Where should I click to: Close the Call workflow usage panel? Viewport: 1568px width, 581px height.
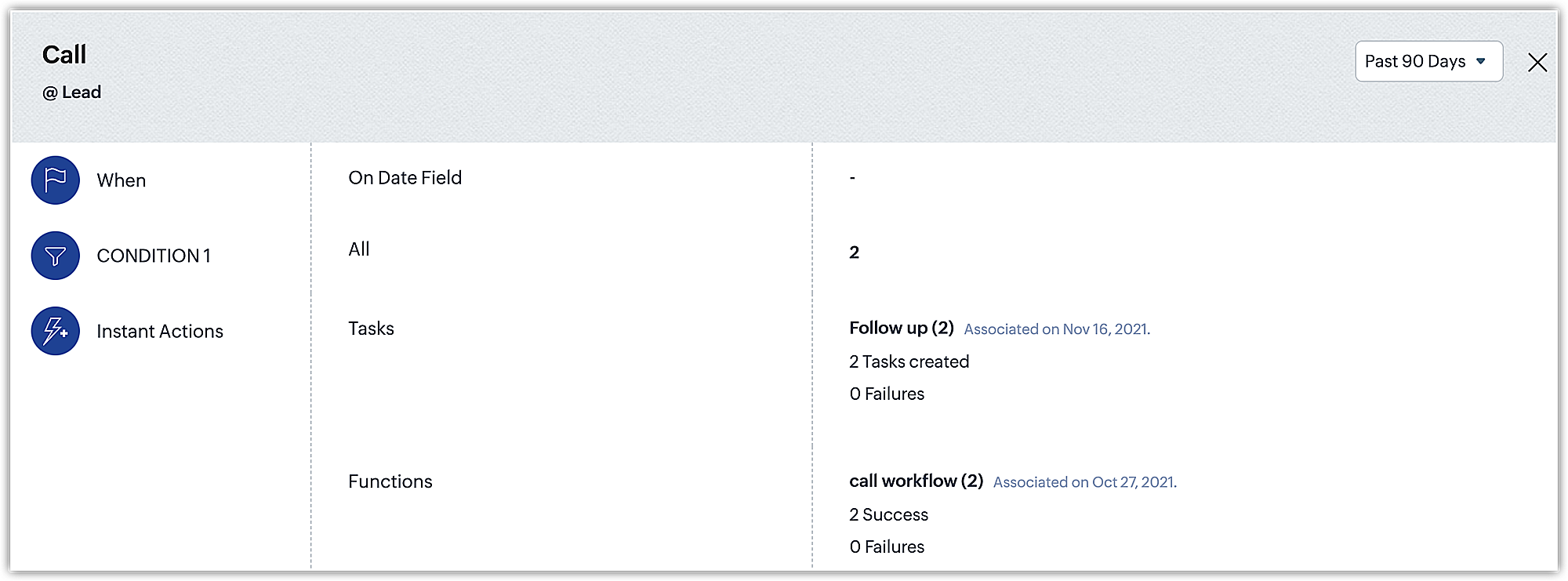tap(1537, 63)
